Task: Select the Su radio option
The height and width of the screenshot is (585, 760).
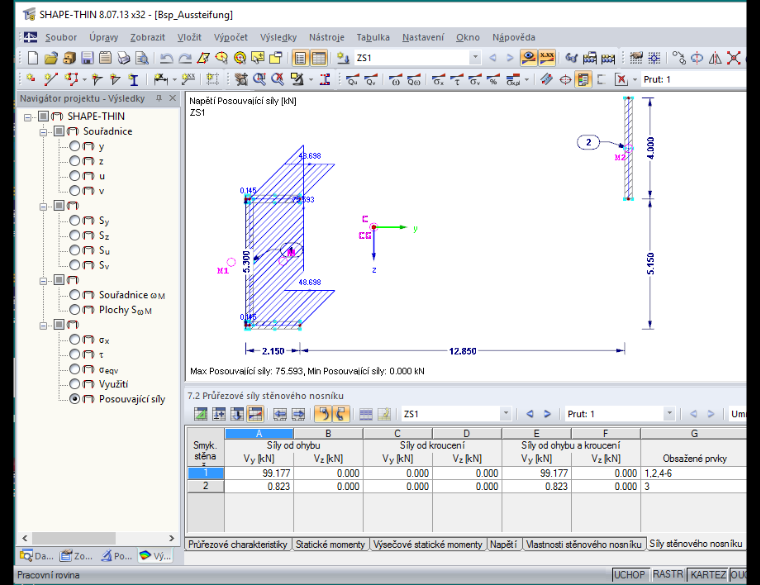Action: coord(74,250)
